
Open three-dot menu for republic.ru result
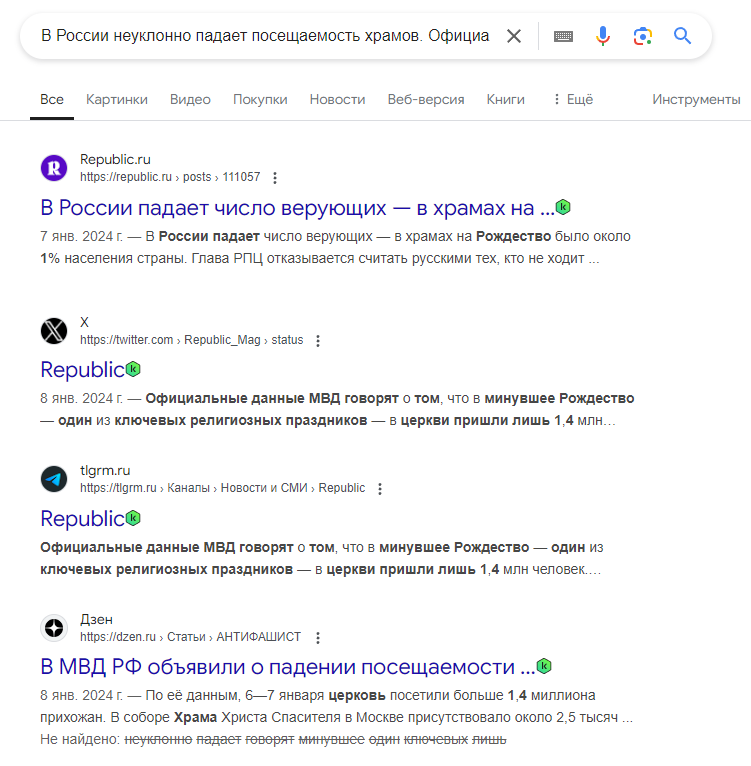pyautogui.click(x=275, y=178)
